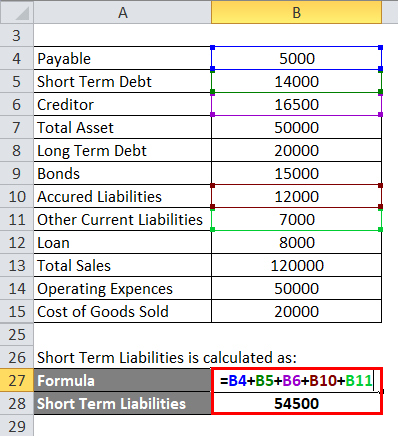Select row 13 header
The height and width of the screenshot is (436, 398).
tap(17, 265)
